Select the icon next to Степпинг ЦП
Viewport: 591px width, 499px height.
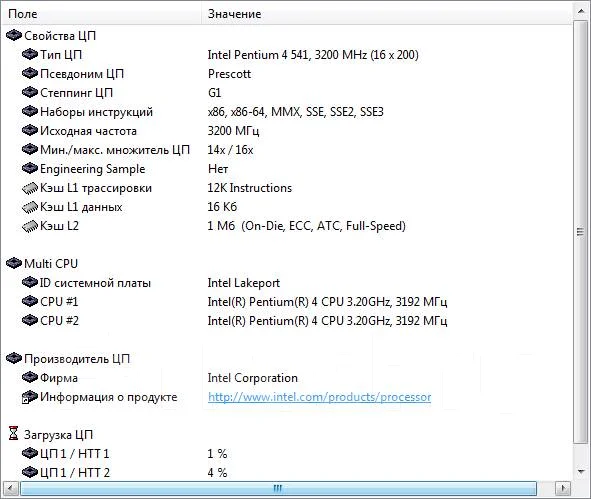click(30, 92)
